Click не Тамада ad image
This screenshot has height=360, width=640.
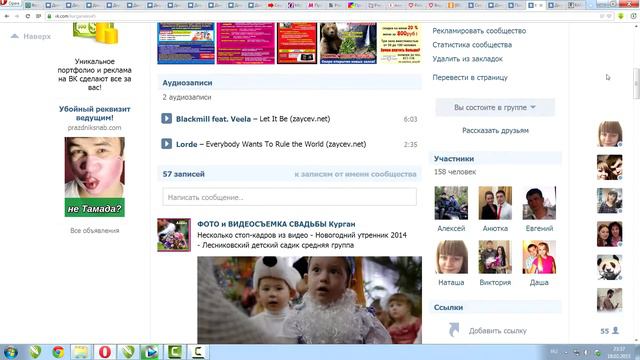tap(95, 177)
